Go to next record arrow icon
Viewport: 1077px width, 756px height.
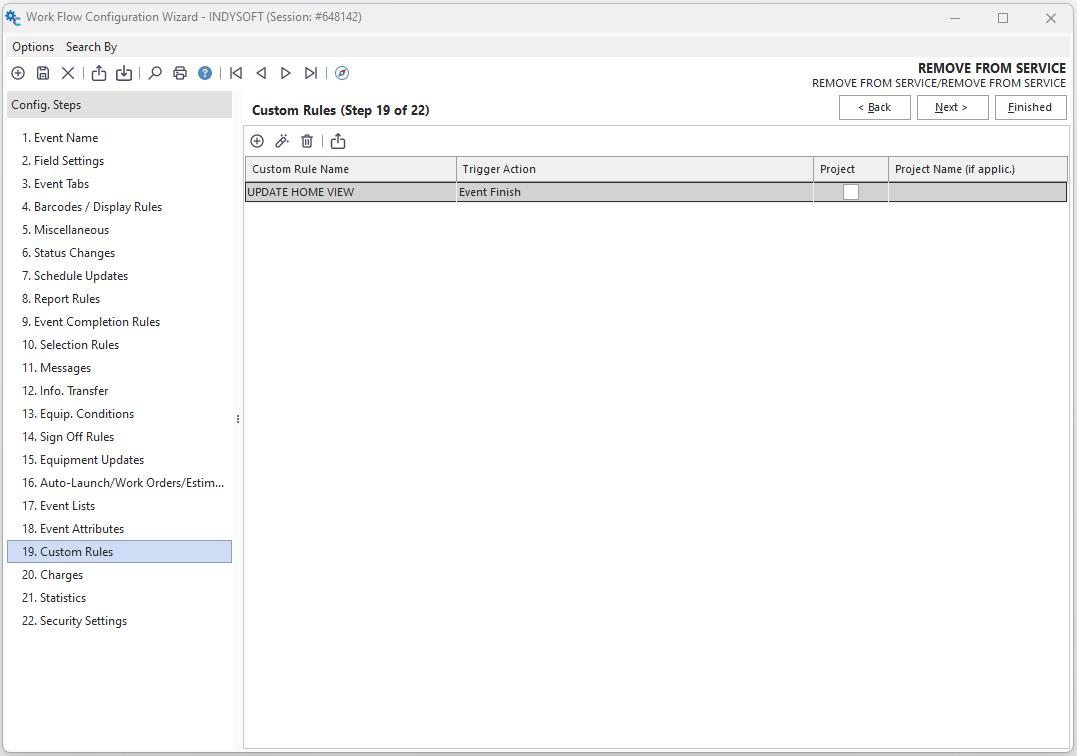[x=286, y=73]
